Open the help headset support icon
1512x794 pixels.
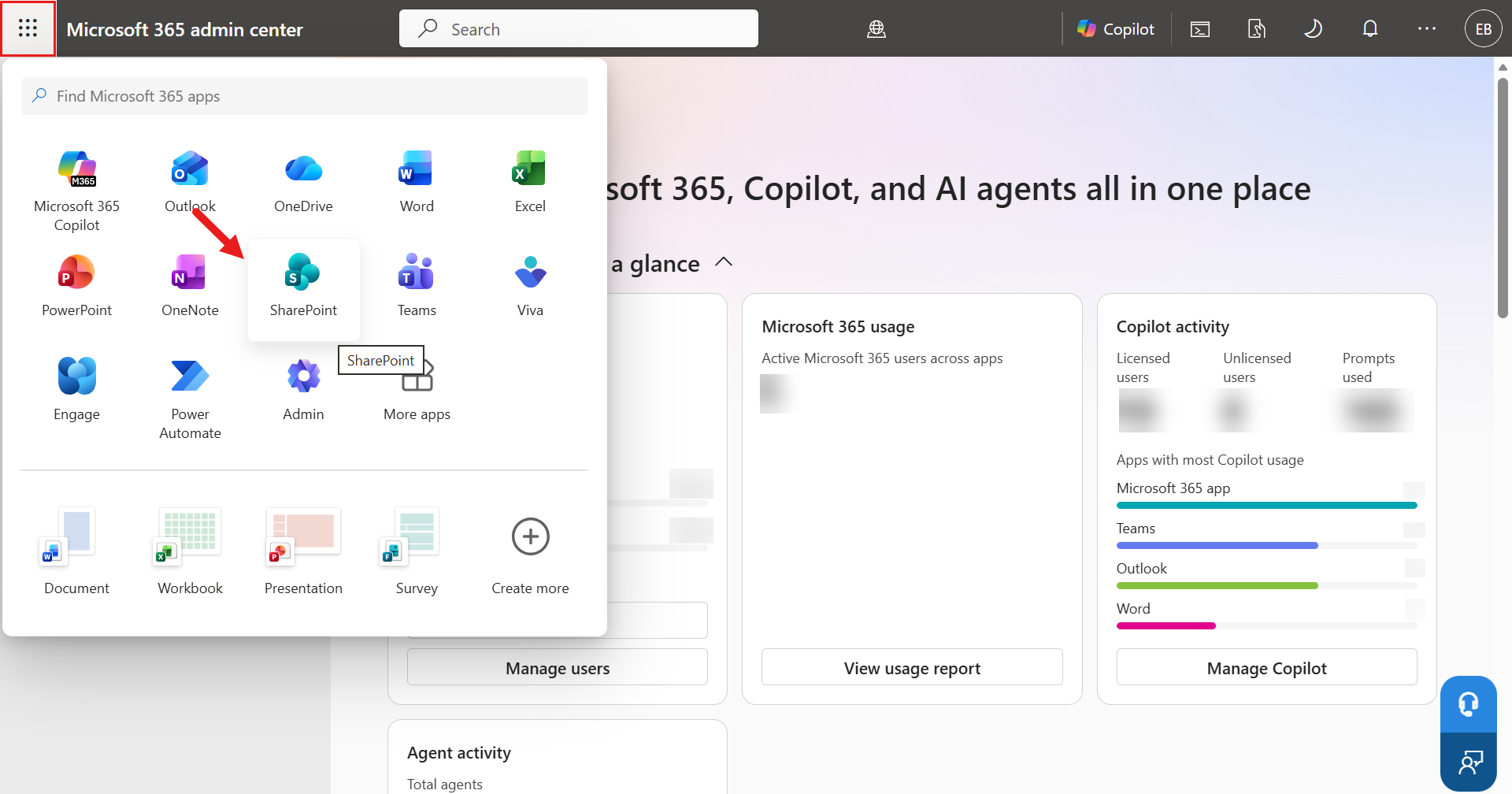pos(1469,703)
